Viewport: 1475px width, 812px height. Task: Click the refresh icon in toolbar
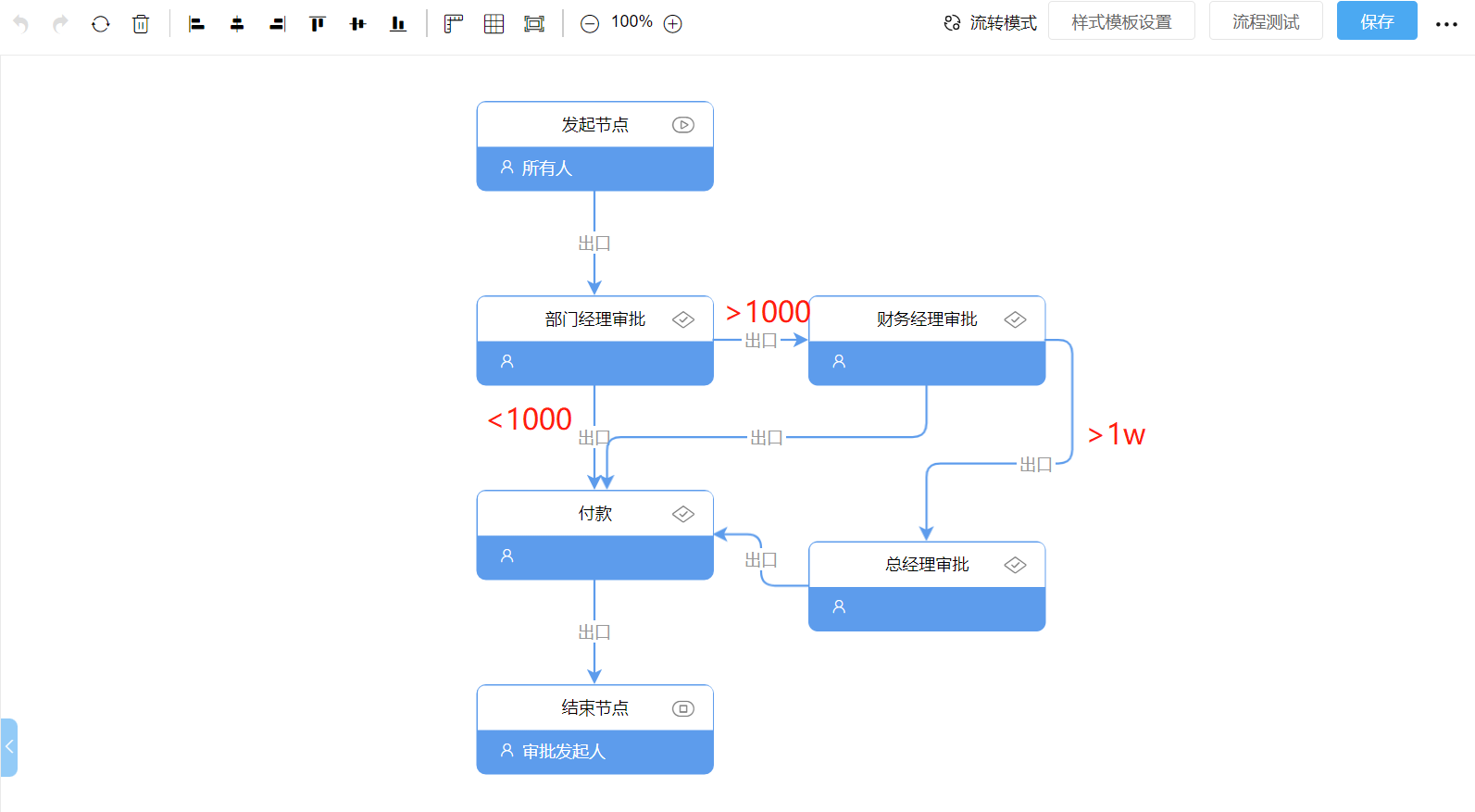[101, 24]
